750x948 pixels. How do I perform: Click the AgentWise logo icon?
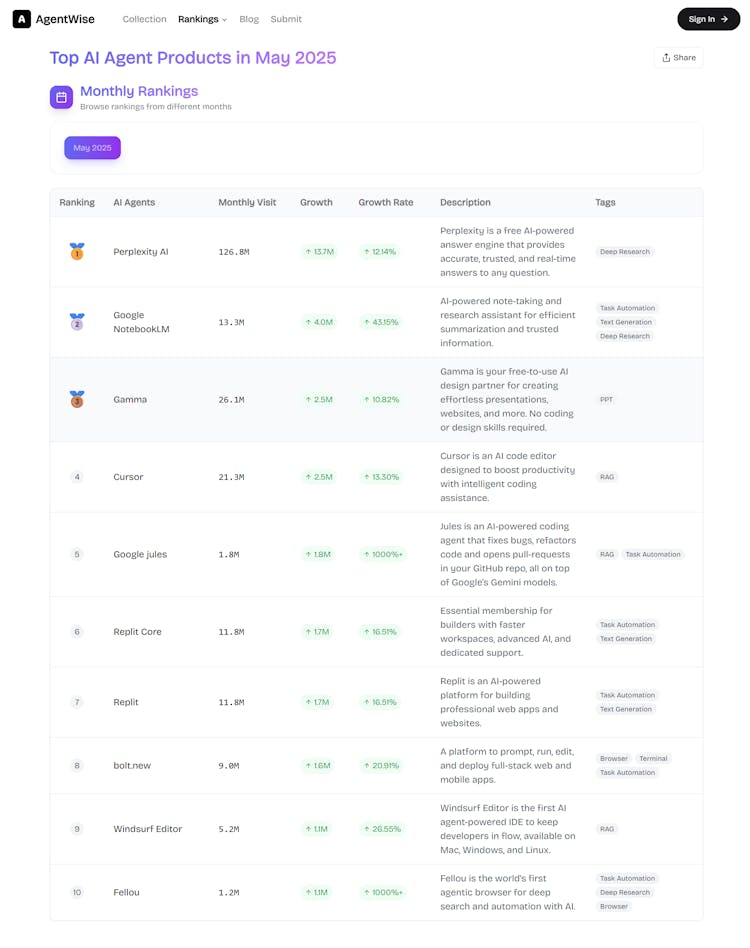click(x=22, y=19)
